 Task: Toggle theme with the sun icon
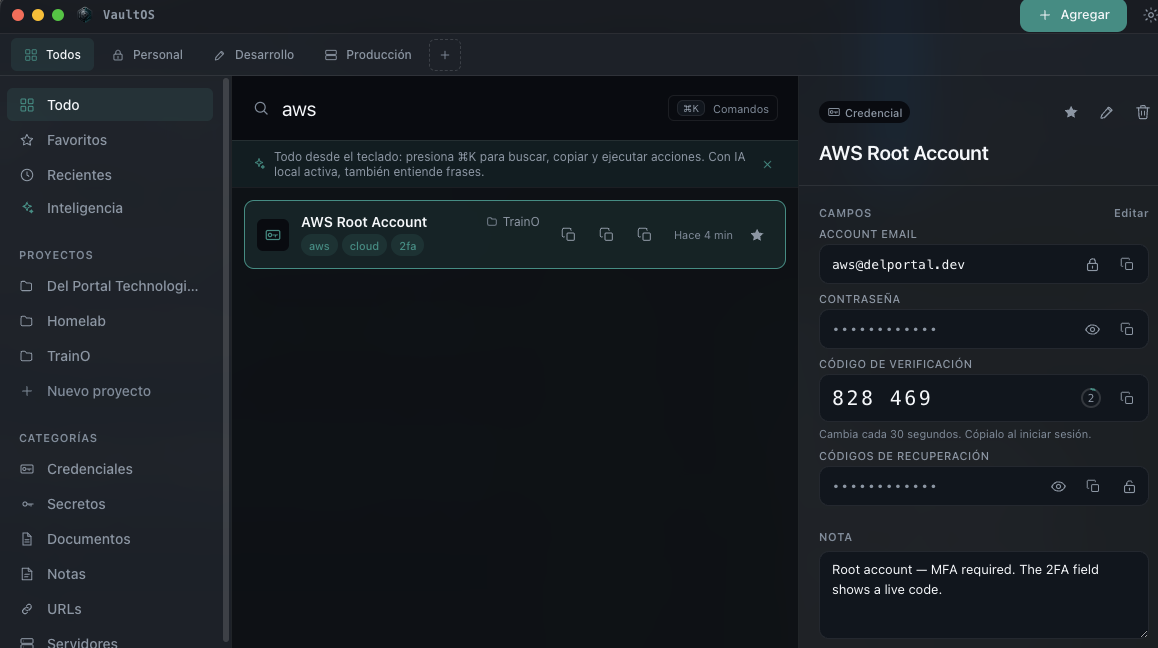coord(1150,16)
